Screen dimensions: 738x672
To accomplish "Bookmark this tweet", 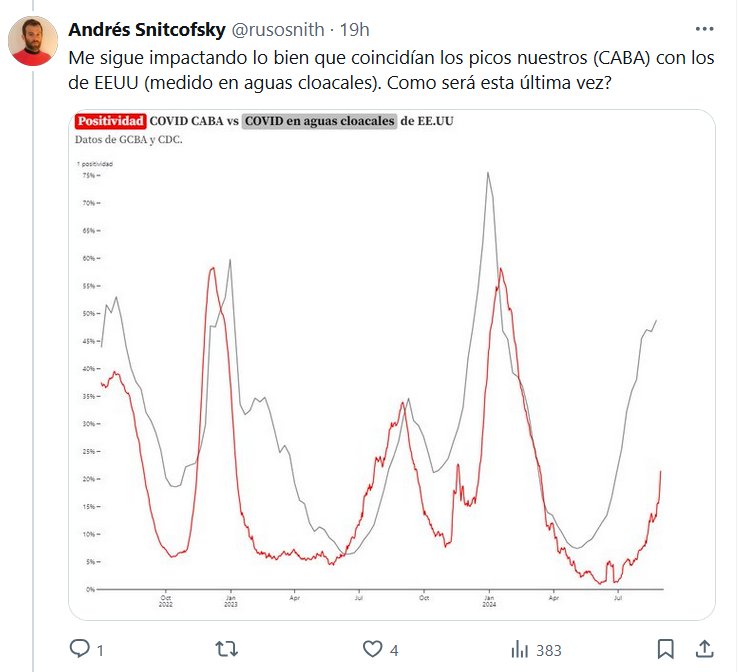I will (666, 649).
